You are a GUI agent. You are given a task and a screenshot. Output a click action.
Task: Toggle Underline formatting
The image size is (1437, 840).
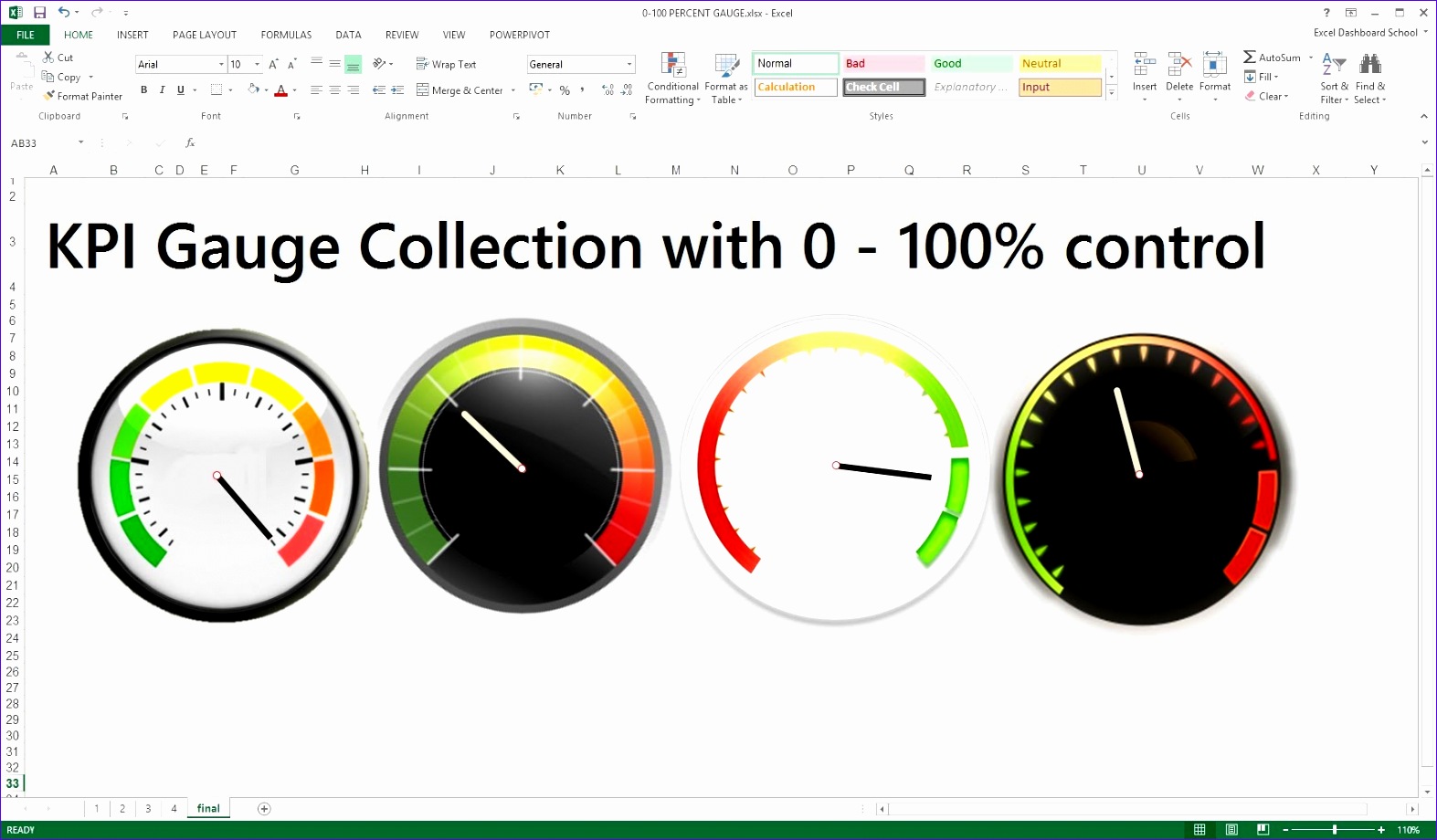181,89
